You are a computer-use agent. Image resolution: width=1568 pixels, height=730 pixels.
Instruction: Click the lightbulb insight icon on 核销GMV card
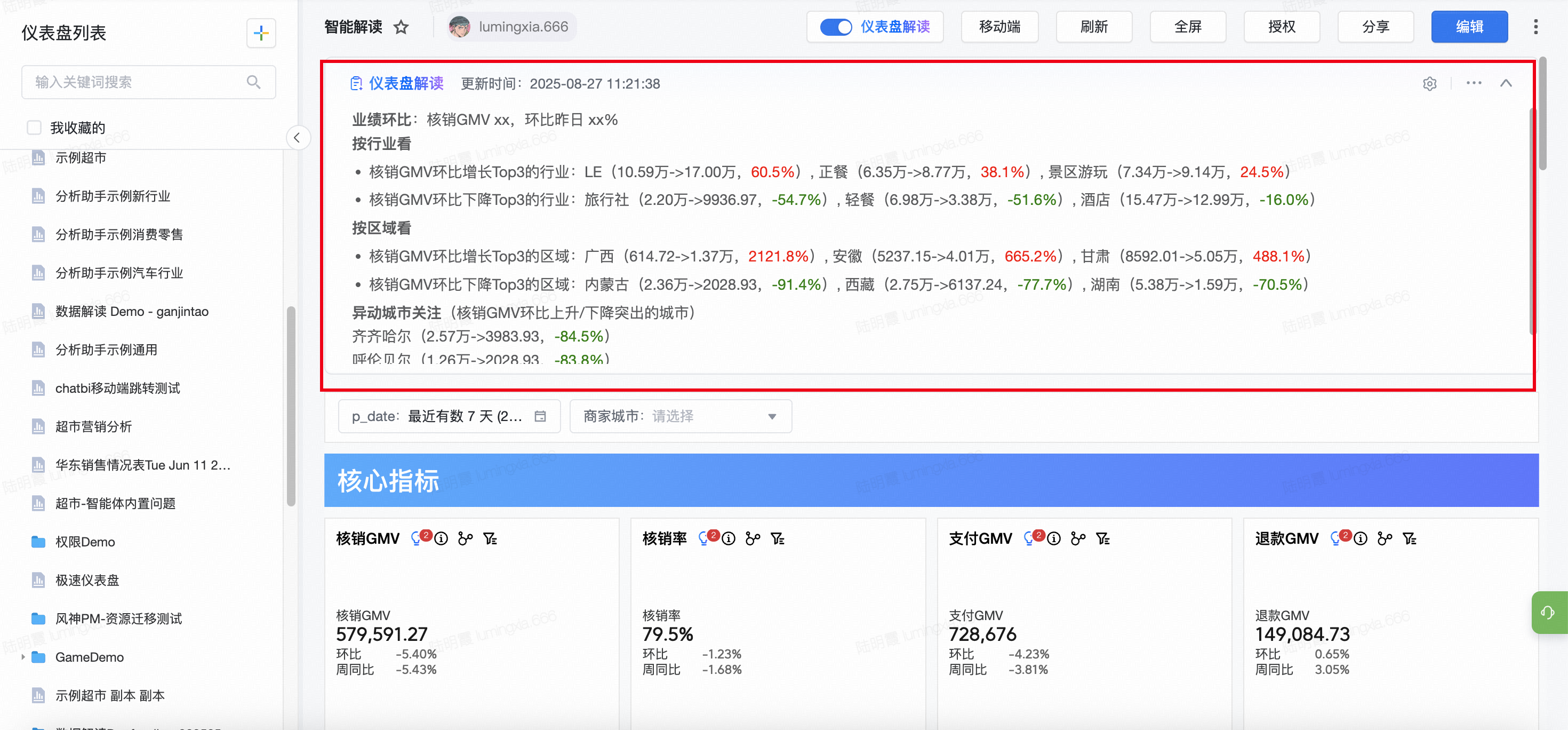coord(417,538)
